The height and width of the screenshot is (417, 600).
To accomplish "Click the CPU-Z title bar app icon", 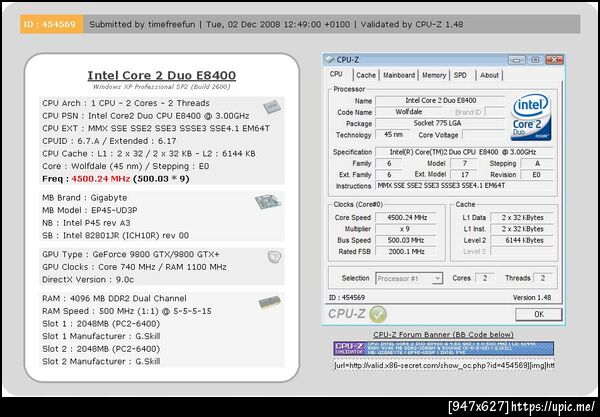I will (329, 59).
